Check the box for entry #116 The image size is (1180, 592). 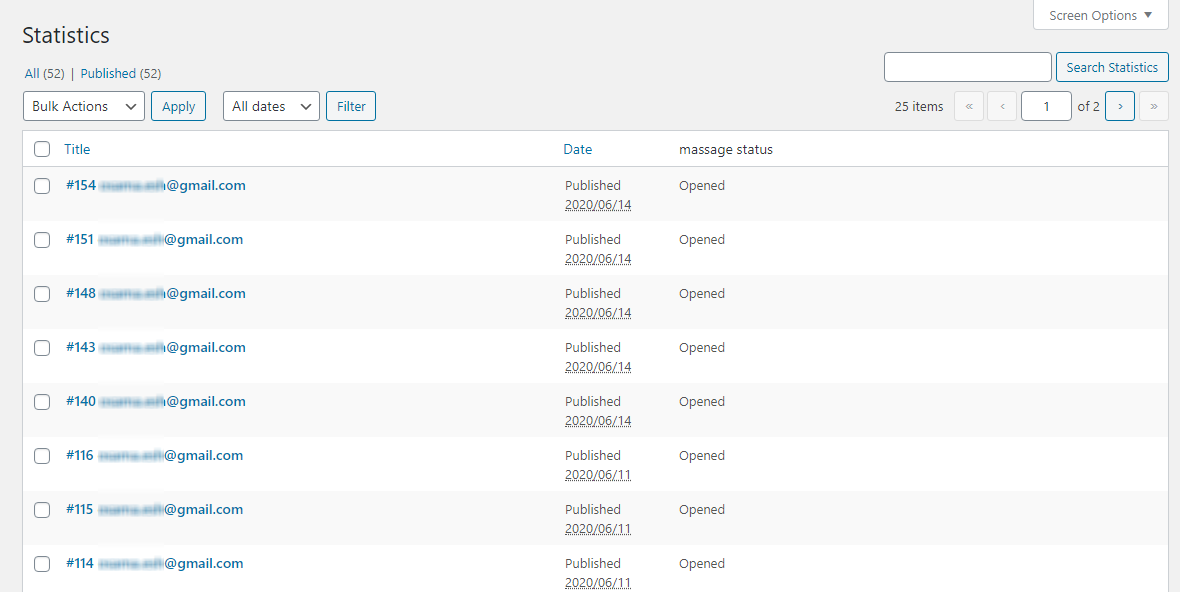pyautogui.click(x=42, y=456)
